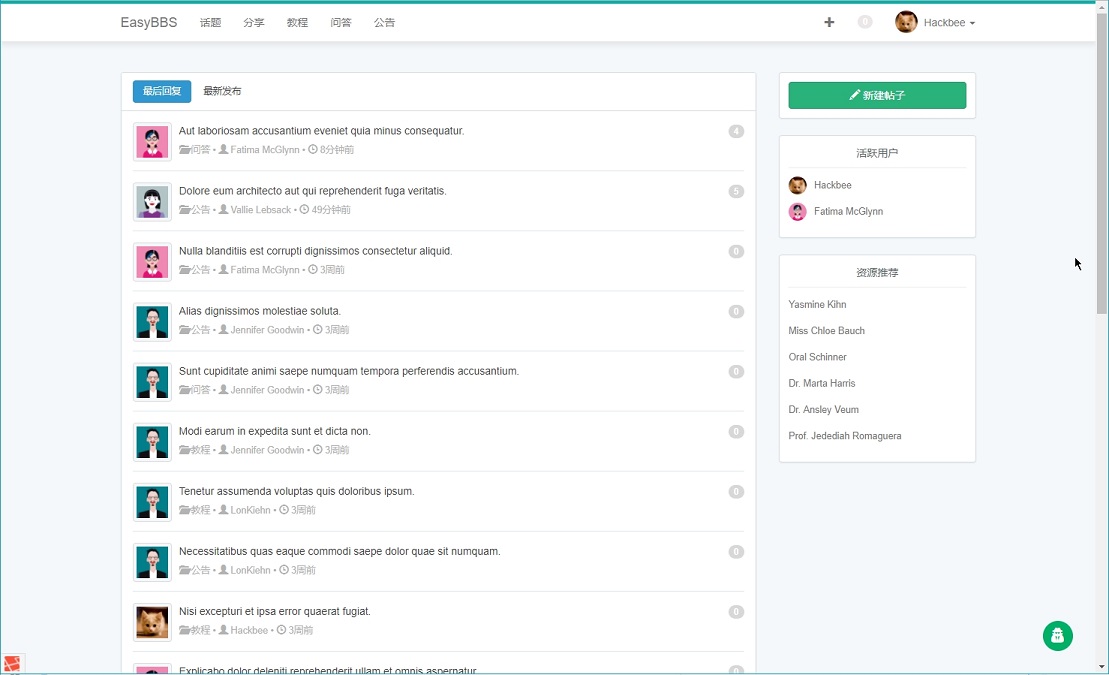This screenshot has width=1109, height=675.
Task: Click the reply count badge showing 5
Action: point(736,191)
